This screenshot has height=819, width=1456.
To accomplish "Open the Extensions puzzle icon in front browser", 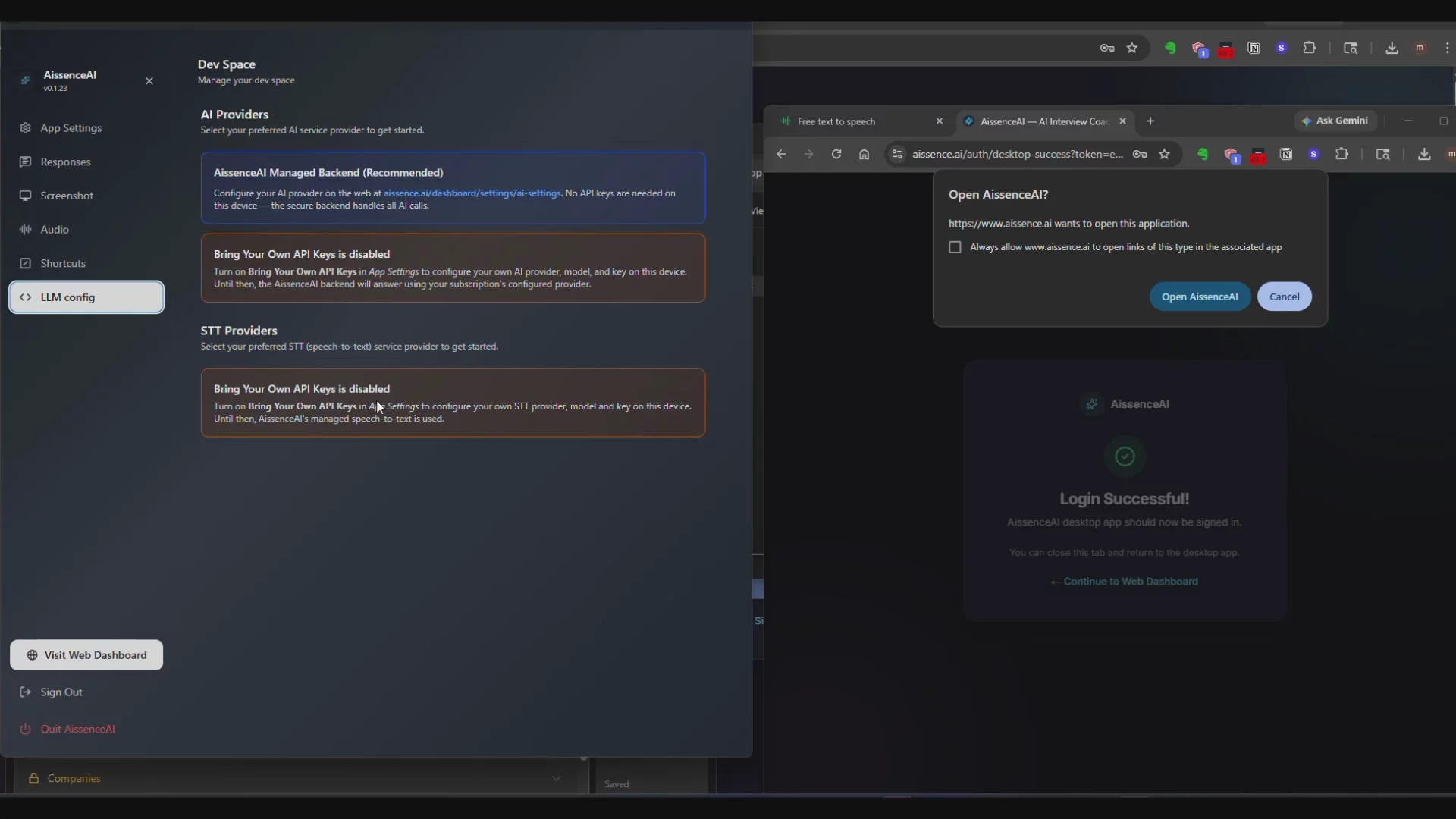I will click(1341, 155).
